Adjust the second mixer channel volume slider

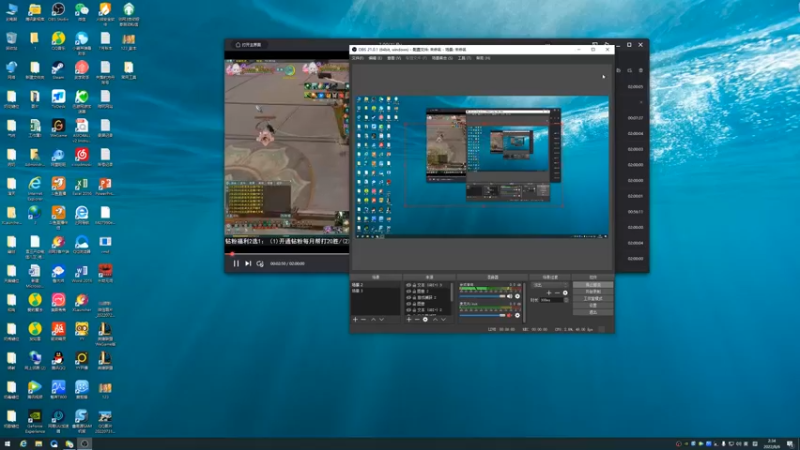click(x=482, y=315)
